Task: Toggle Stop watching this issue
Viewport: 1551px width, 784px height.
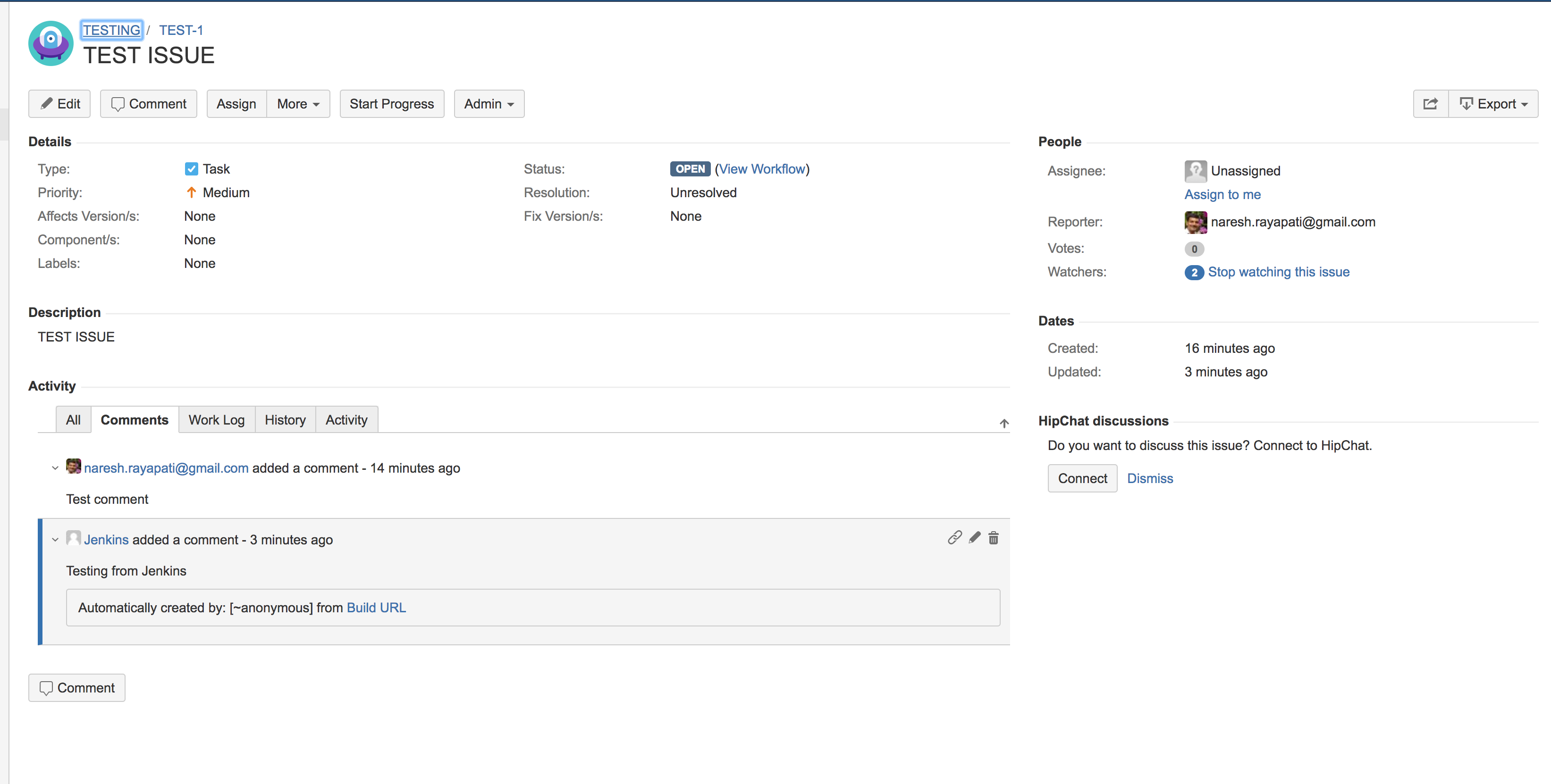Action: [x=1278, y=272]
